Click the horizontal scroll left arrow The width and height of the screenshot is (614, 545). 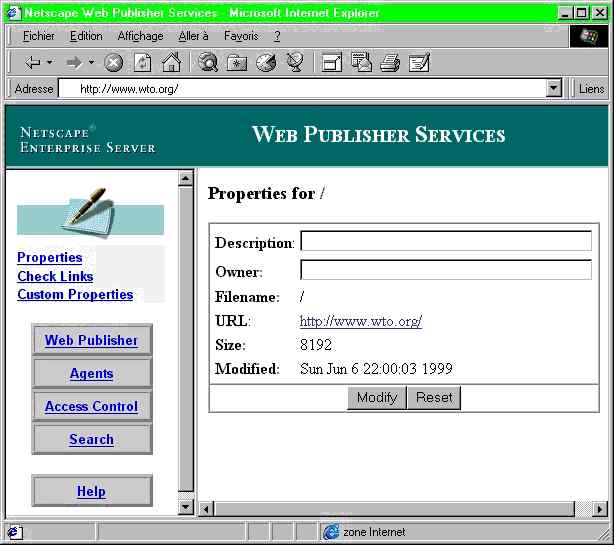coord(206,509)
